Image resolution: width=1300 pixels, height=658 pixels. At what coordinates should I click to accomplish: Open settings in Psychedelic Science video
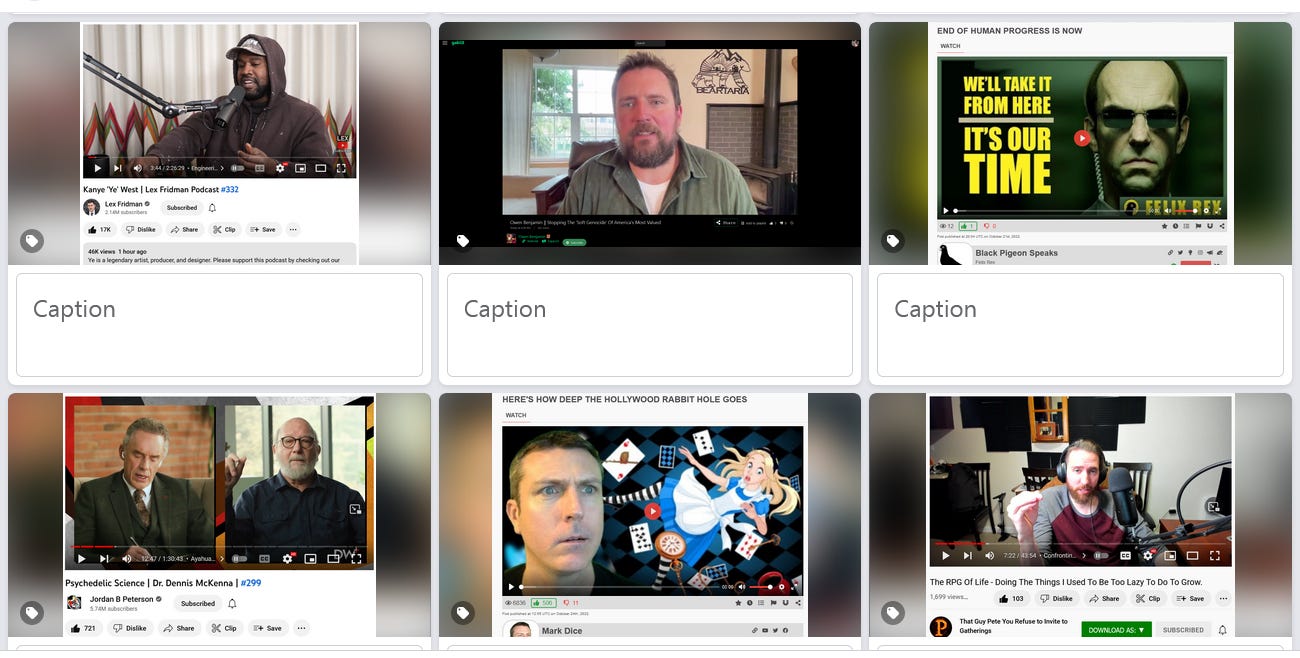[x=288, y=558]
